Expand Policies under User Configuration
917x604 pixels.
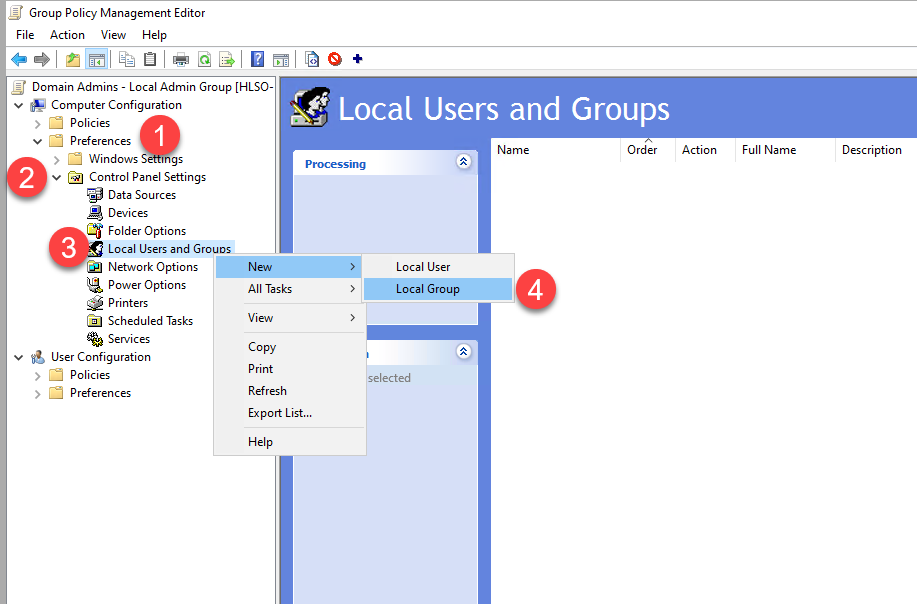pos(38,375)
